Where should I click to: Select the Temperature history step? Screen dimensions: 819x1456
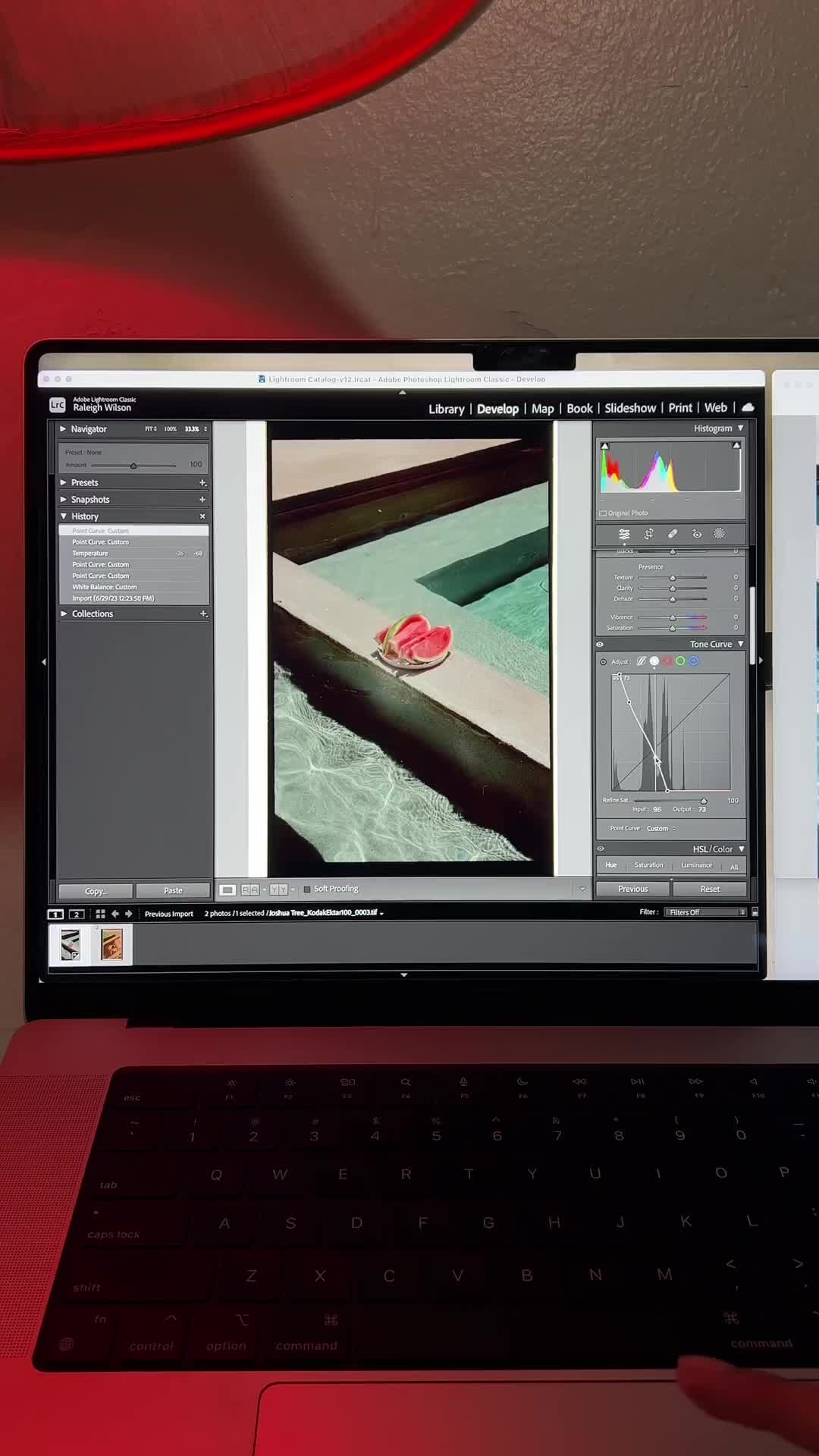tap(133, 554)
